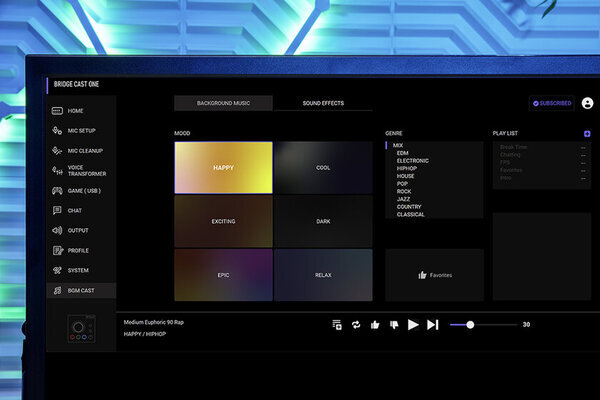
Task: Toggle repeat playback mode
Action: [x=355, y=324]
